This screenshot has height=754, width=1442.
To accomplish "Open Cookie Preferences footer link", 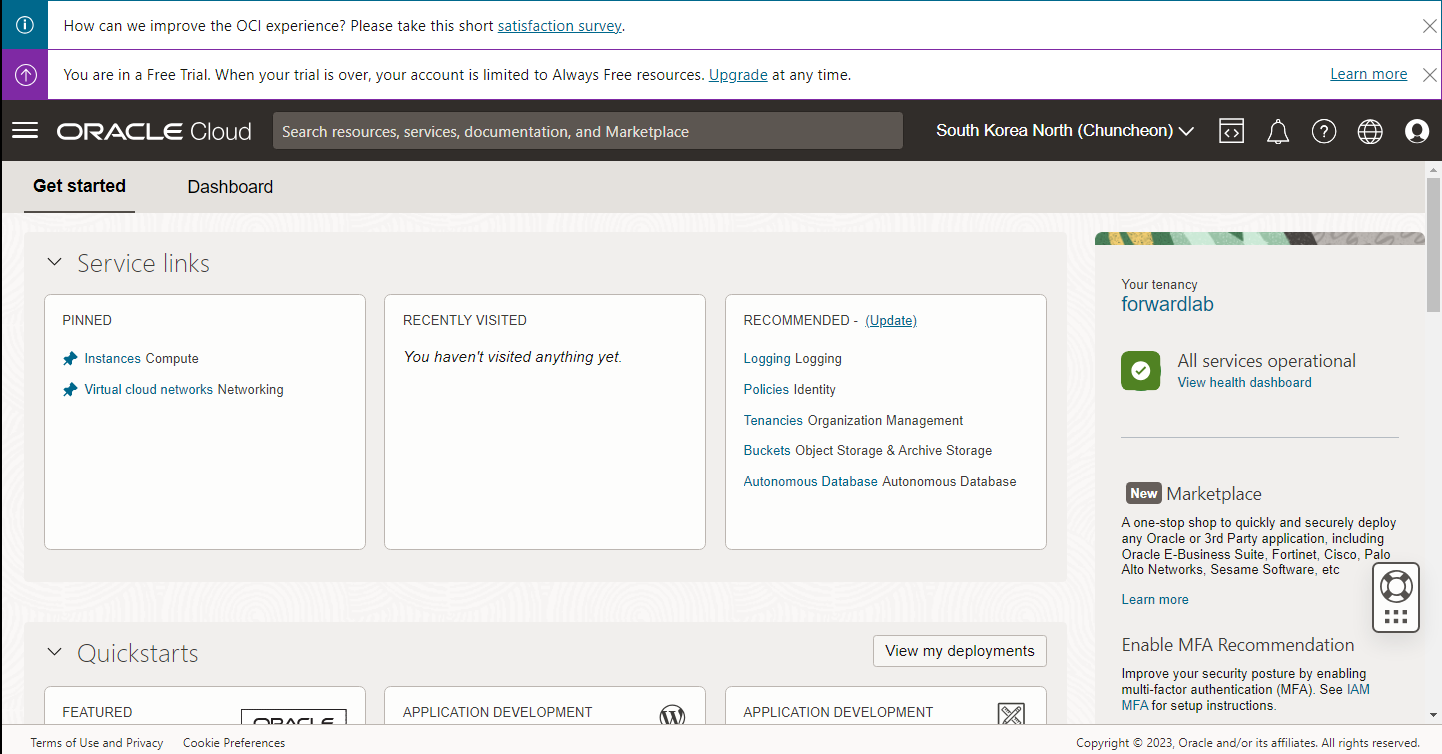I will click(x=234, y=743).
